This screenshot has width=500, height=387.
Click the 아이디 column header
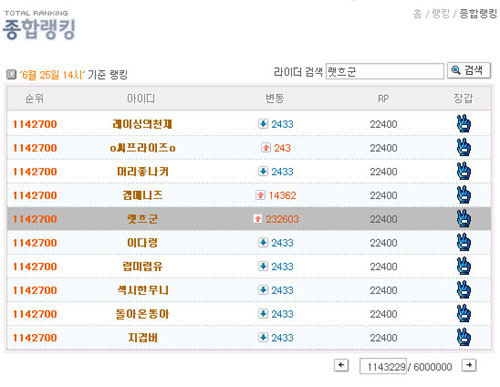pos(141,98)
